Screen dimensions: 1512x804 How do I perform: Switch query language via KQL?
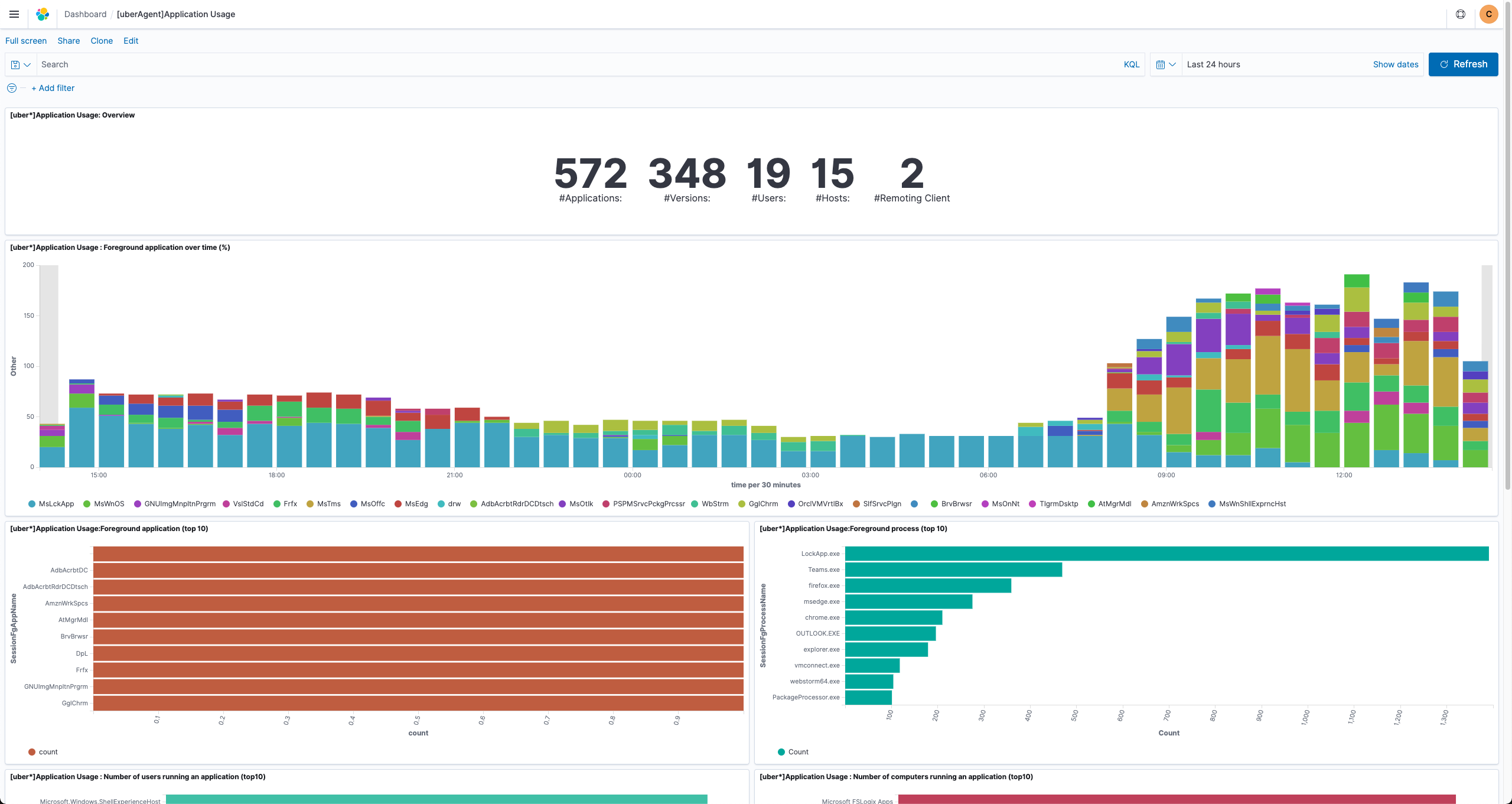coord(1132,64)
